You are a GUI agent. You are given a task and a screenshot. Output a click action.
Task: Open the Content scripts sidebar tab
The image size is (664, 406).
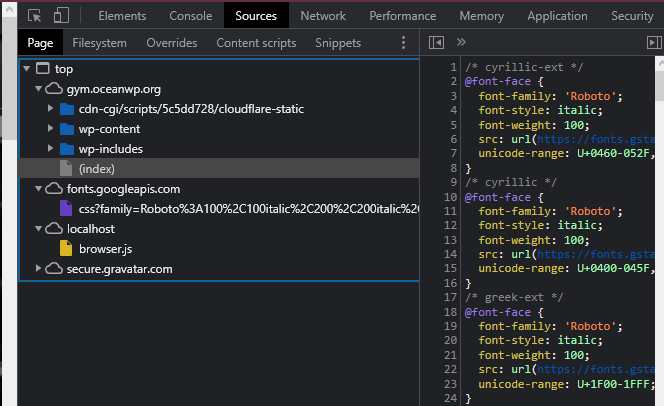point(256,43)
